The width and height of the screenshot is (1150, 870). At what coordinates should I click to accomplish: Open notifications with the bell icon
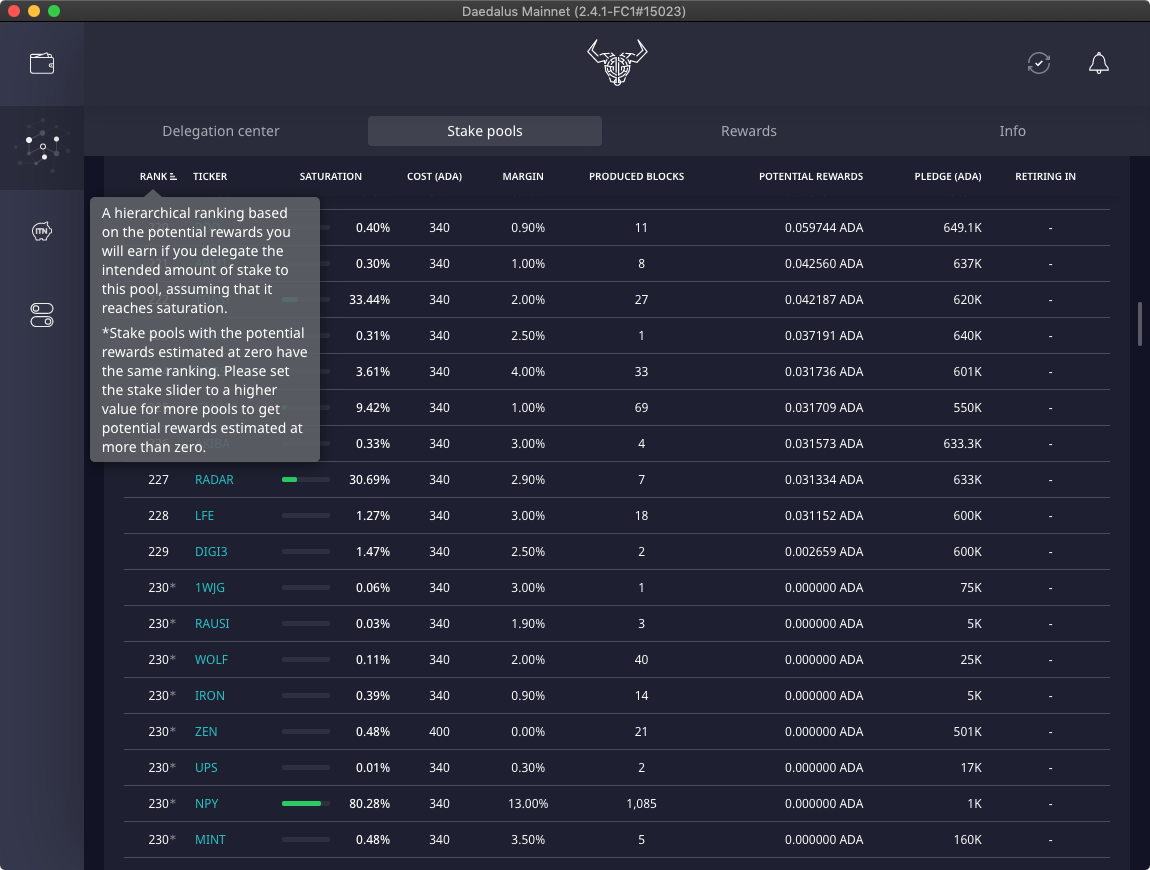(x=1099, y=63)
